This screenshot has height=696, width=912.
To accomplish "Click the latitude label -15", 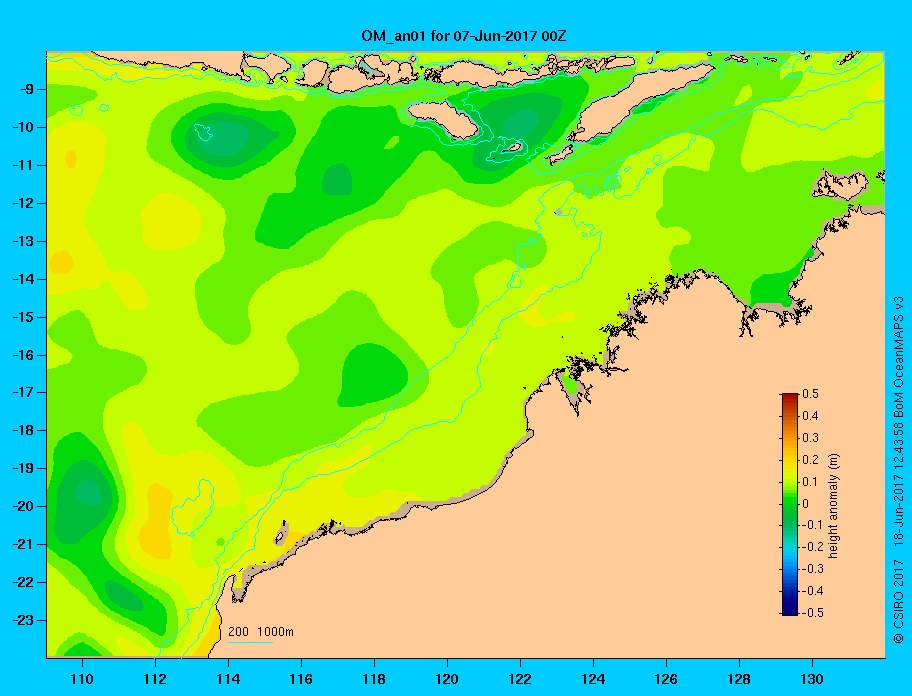I will point(22,317).
